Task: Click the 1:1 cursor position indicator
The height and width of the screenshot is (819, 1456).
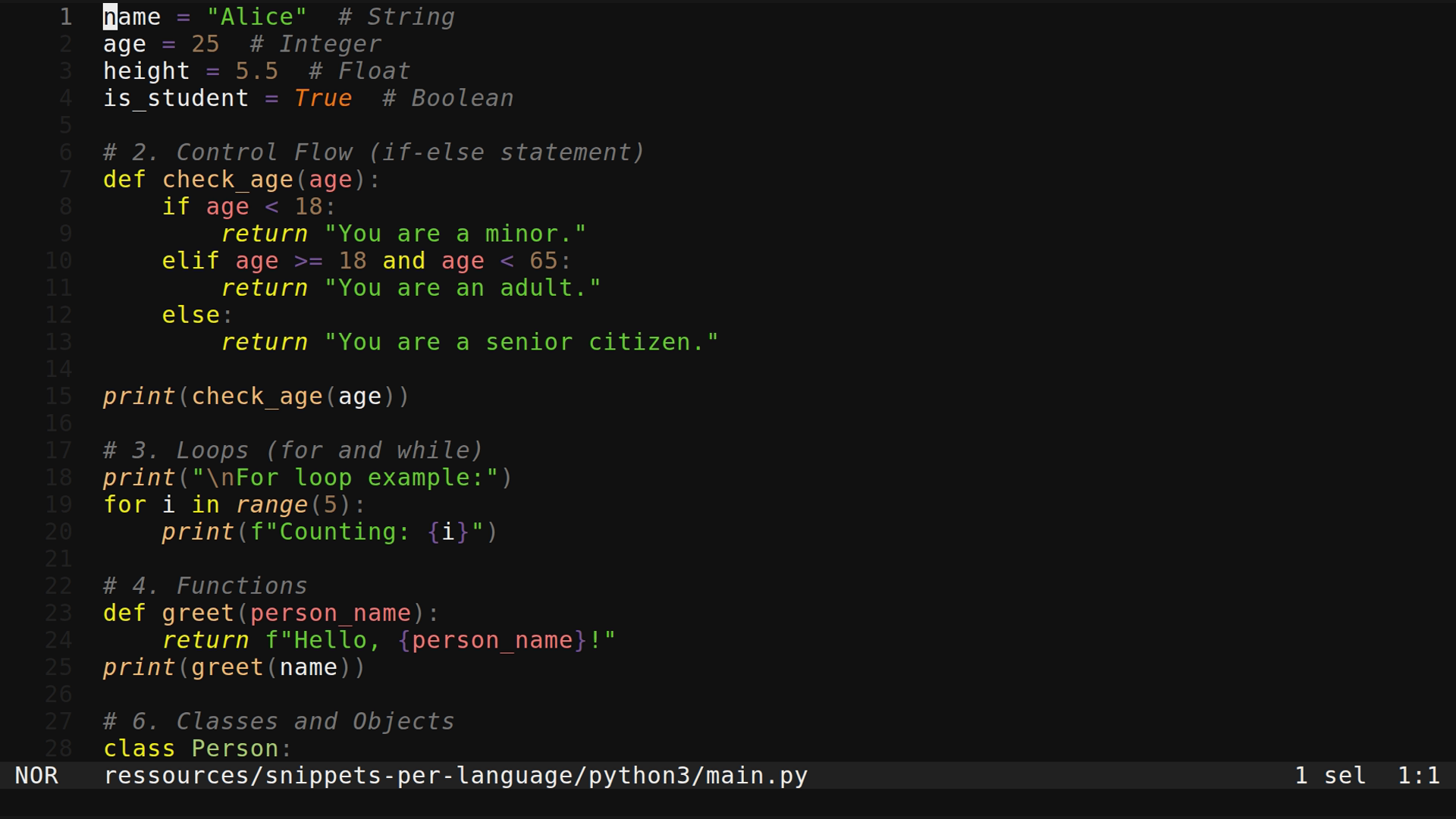Action: click(1418, 776)
